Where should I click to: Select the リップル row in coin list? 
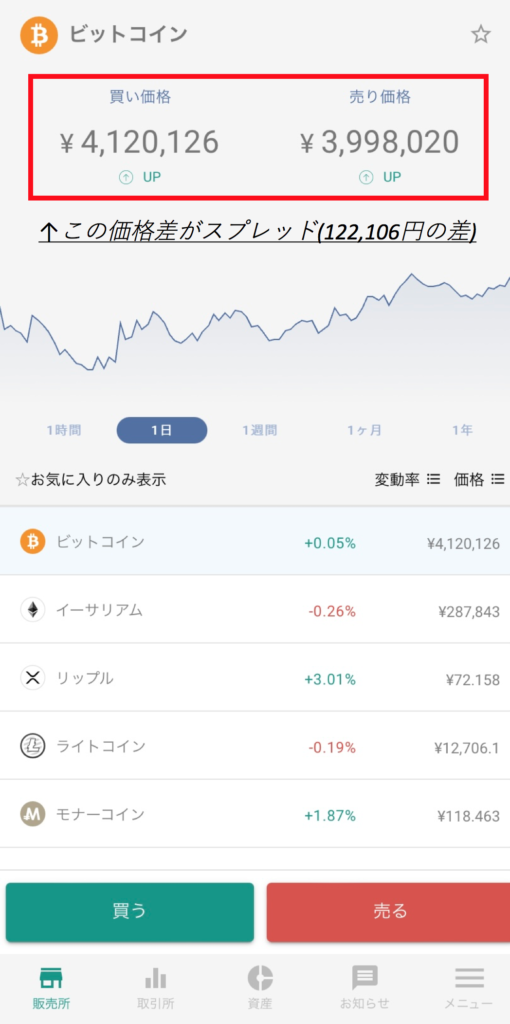(x=255, y=678)
